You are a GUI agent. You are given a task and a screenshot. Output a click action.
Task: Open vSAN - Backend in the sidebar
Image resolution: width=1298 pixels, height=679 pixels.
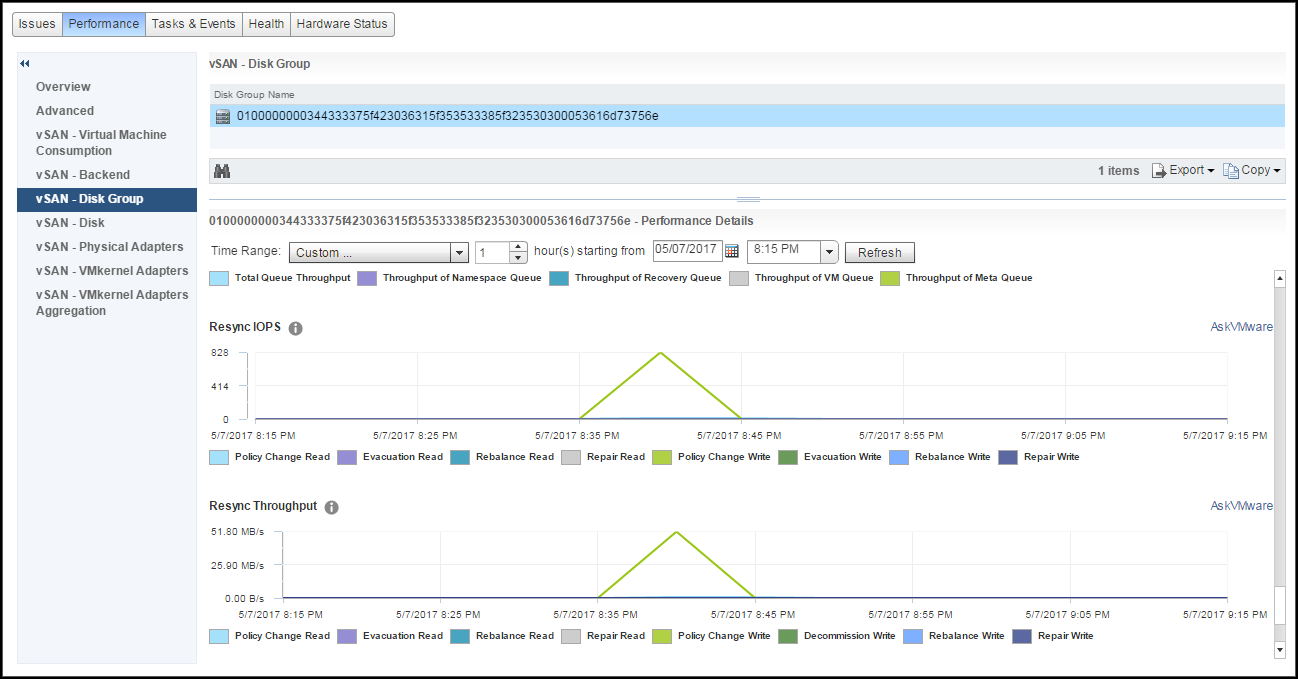tap(83, 175)
